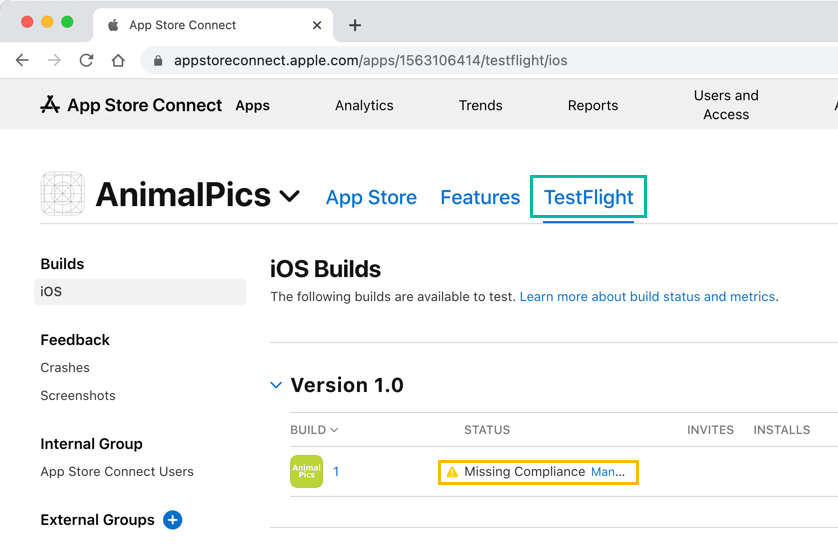Image resolution: width=838 pixels, height=545 pixels.
Task: Click the yellow macOS minimize window button
Action: pos(47,22)
